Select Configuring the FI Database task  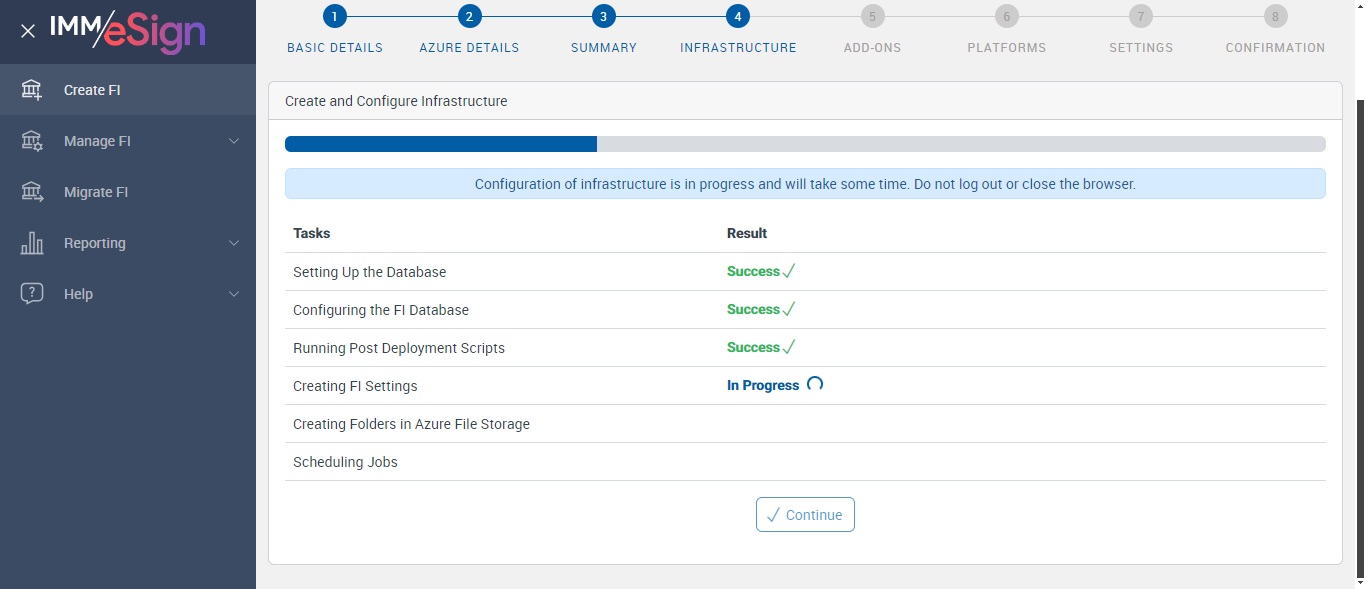click(381, 310)
